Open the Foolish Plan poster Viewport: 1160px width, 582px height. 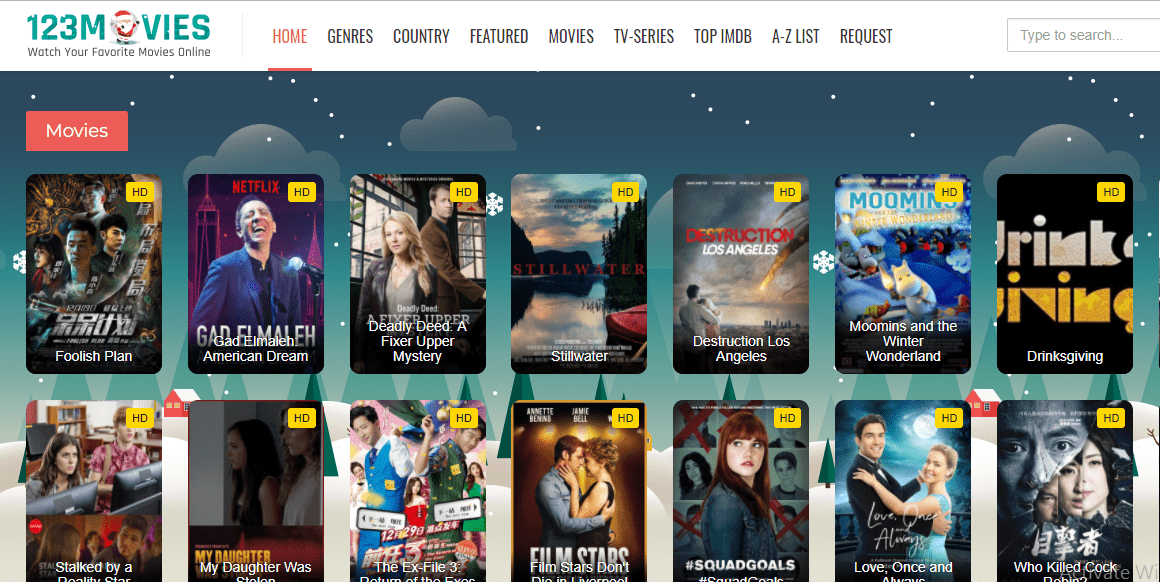click(x=94, y=274)
